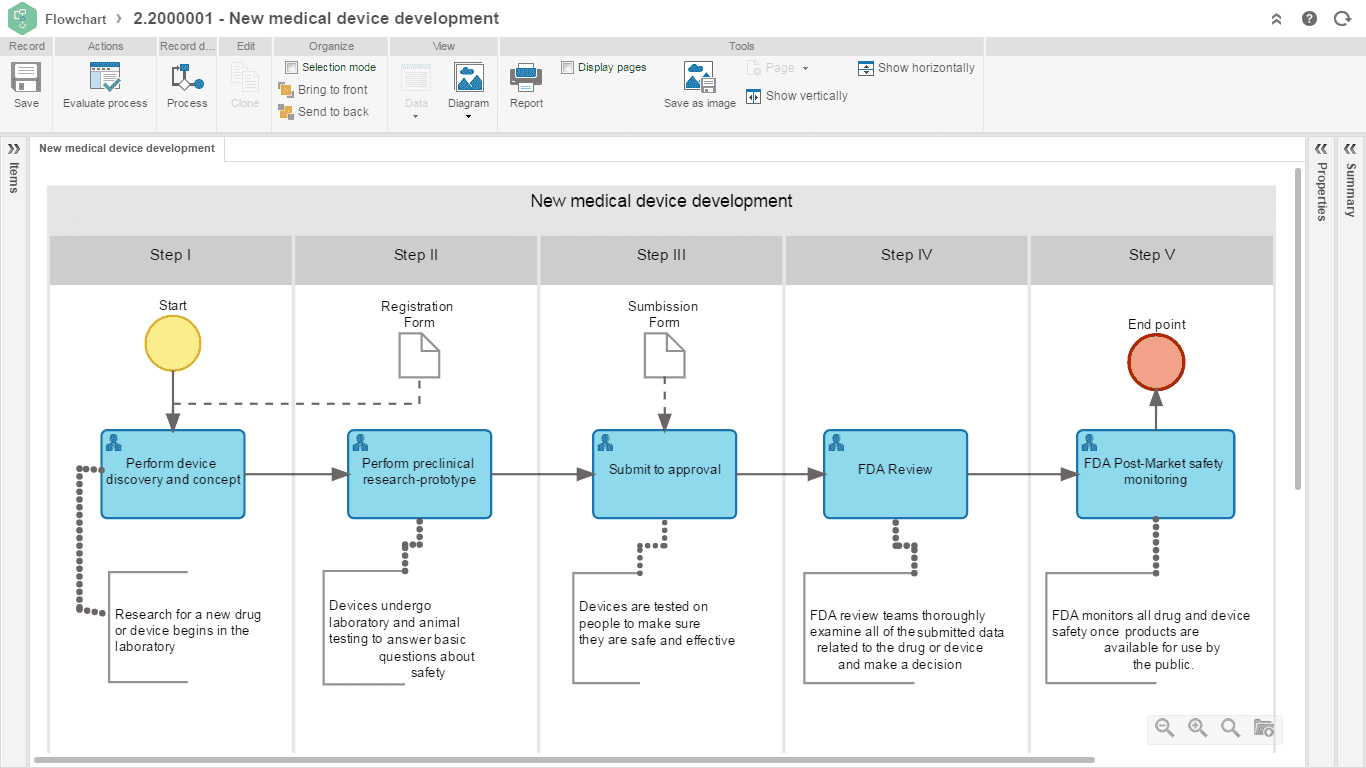Open the New medical device development tab

(x=127, y=148)
